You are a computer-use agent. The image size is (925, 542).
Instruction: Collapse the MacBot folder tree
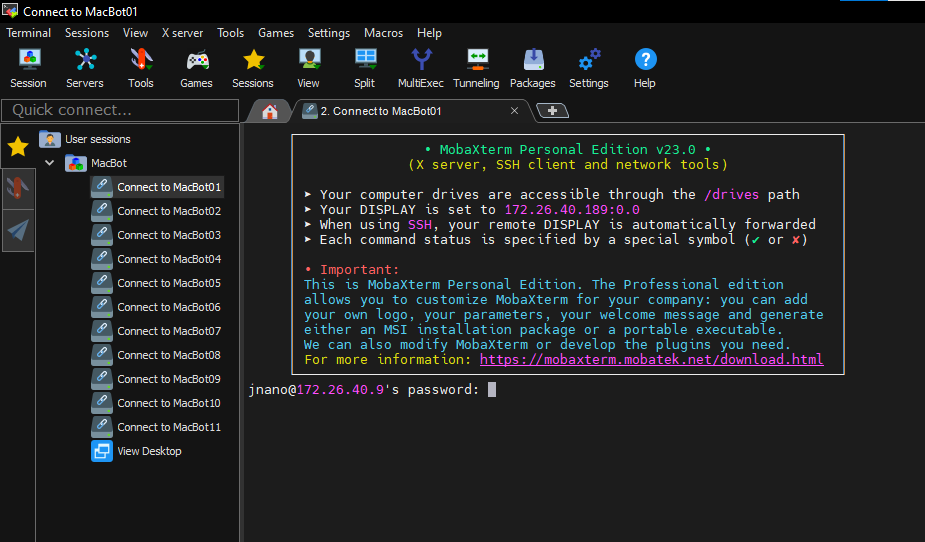(x=49, y=163)
